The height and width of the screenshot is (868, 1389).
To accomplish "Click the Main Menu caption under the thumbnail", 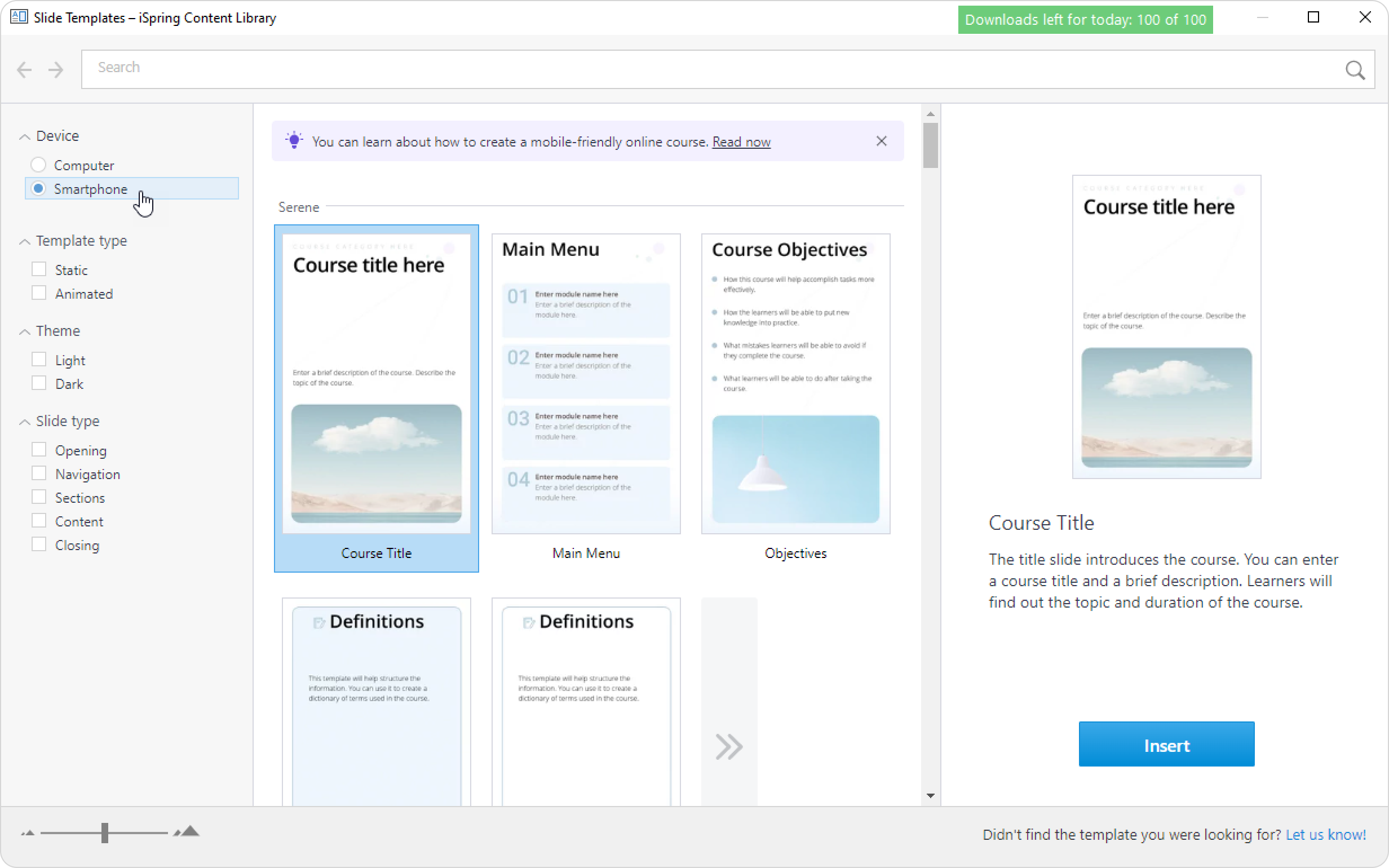I will coord(586,553).
